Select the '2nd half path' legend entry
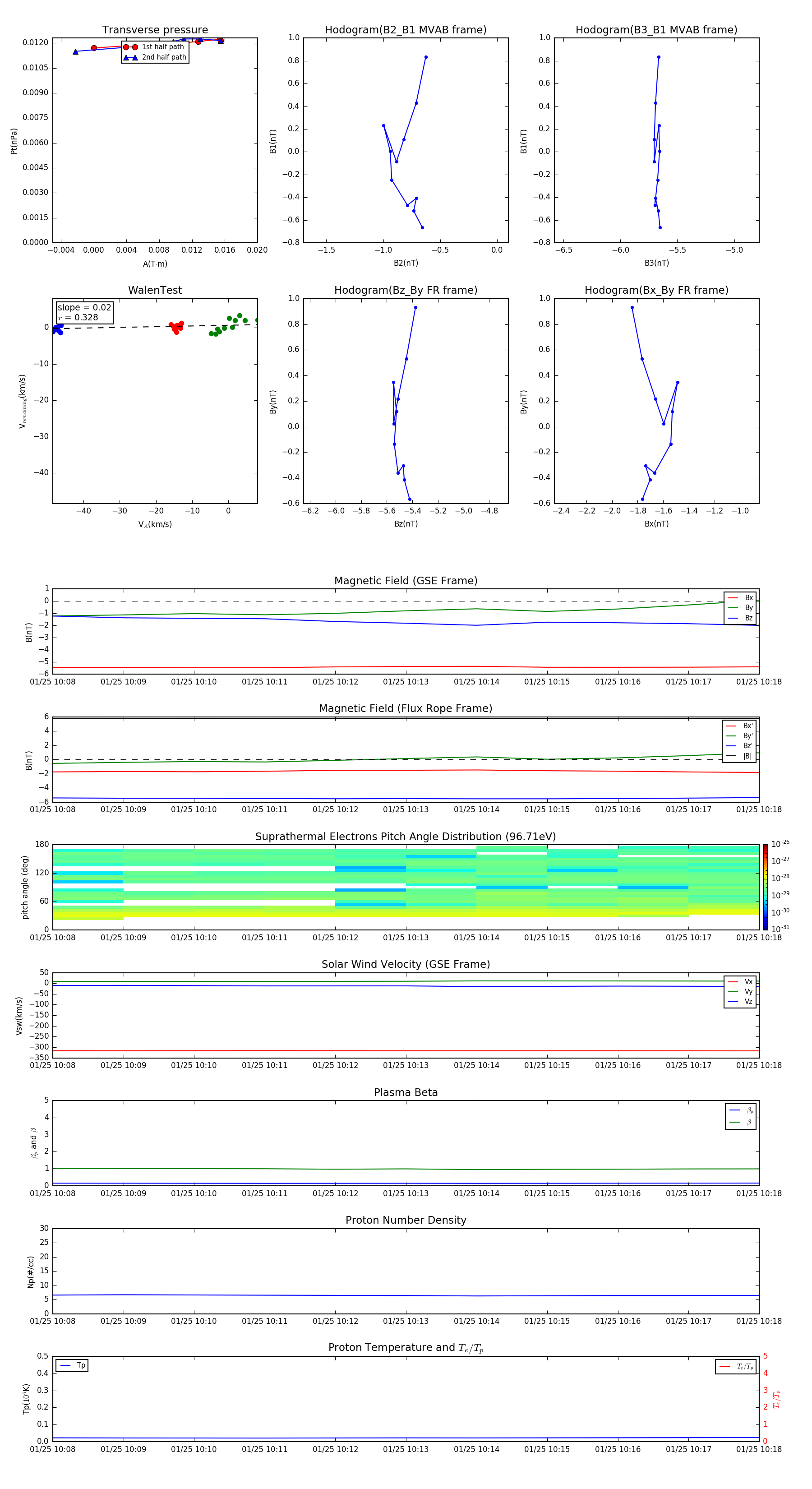Viewport: 812px width, 1489px height. pyautogui.click(x=154, y=57)
